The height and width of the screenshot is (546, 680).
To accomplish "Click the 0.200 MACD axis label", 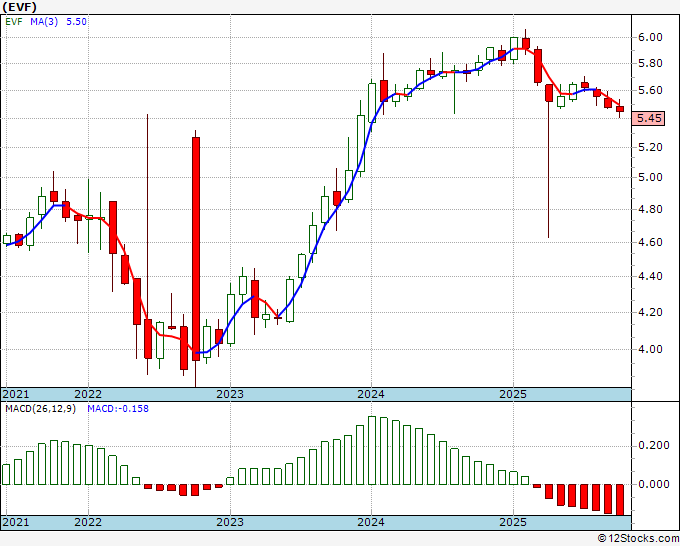I will 654,446.
